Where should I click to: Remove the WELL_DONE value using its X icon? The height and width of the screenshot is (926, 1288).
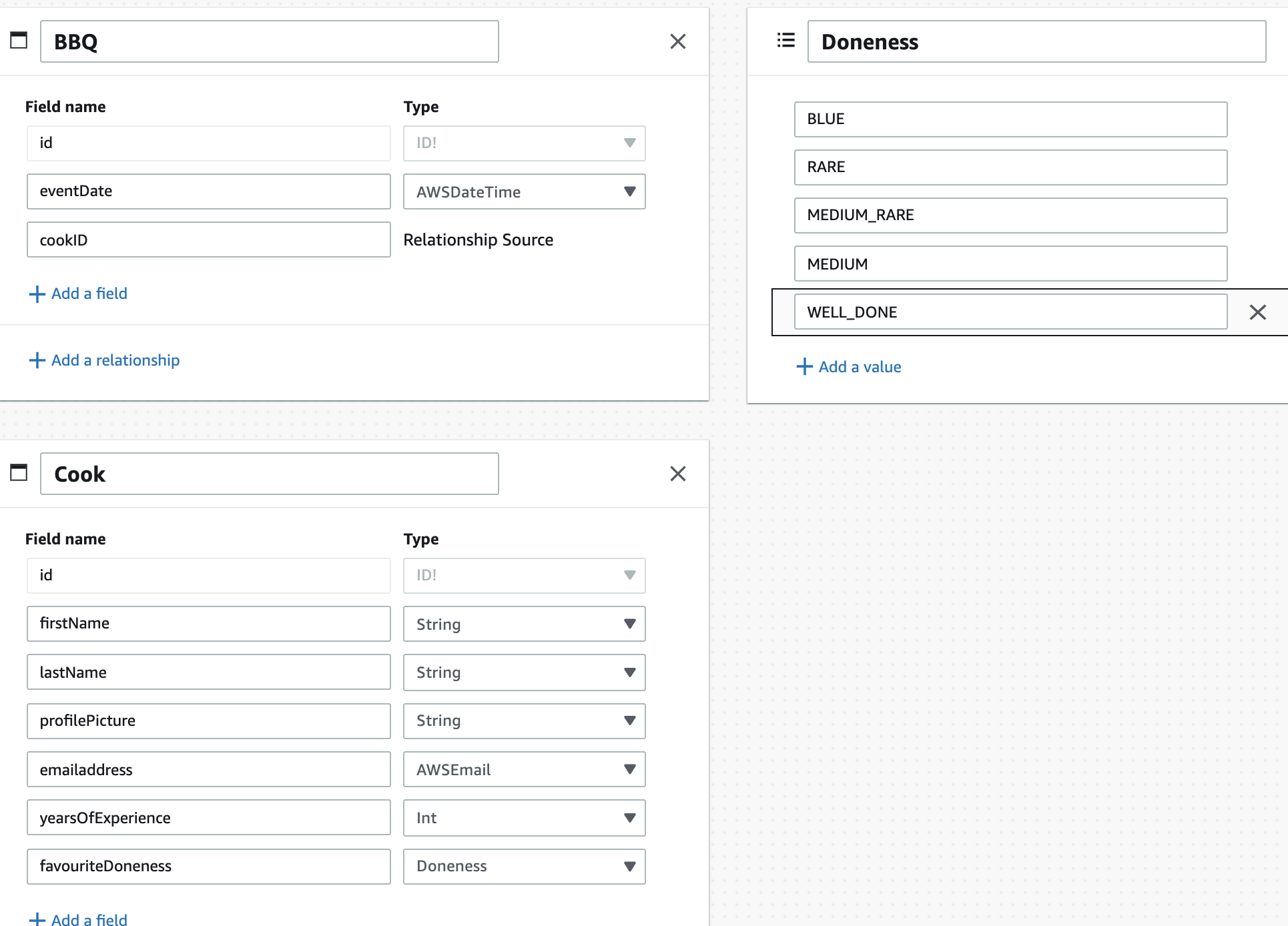click(1257, 312)
